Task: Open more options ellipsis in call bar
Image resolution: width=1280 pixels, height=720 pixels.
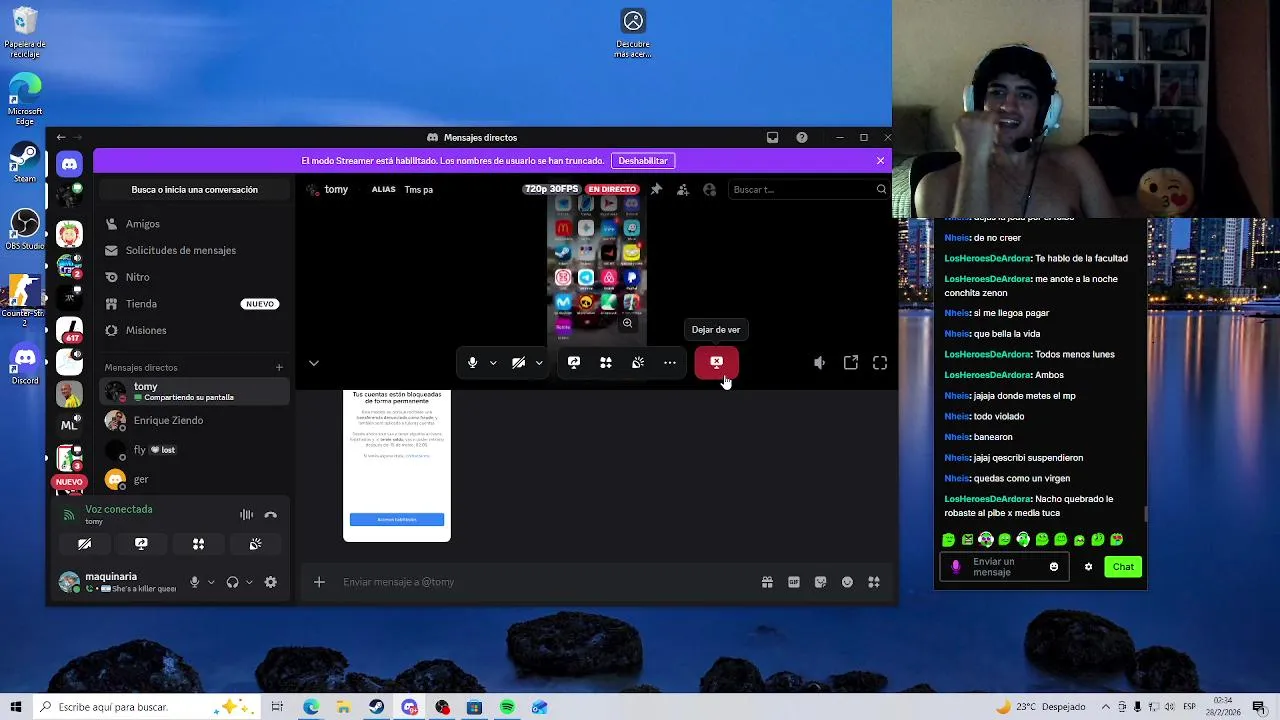Action: click(x=670, y=363)
